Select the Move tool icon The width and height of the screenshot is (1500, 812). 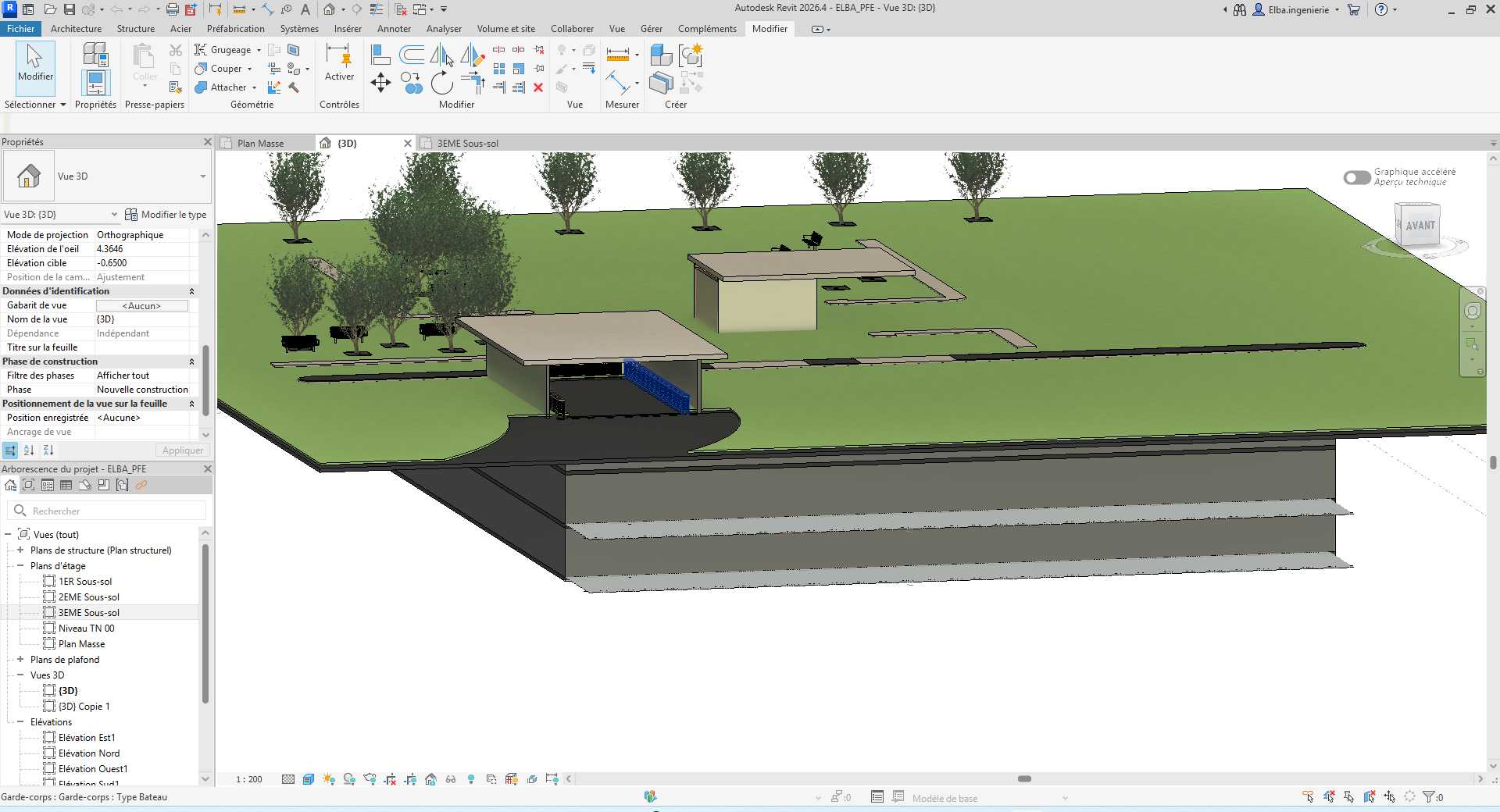point(380,83)
